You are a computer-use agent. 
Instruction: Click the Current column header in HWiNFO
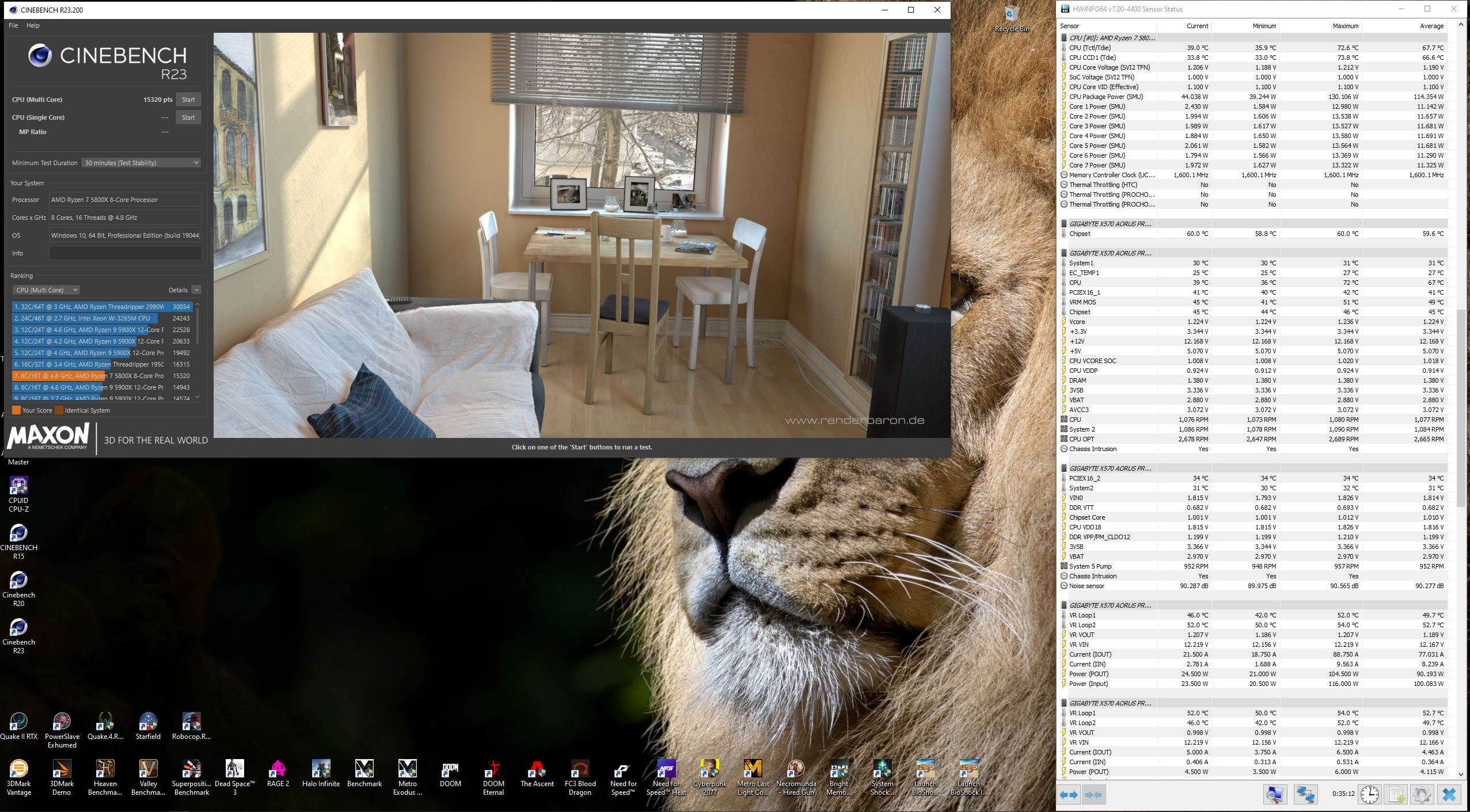coord(1184,26)
